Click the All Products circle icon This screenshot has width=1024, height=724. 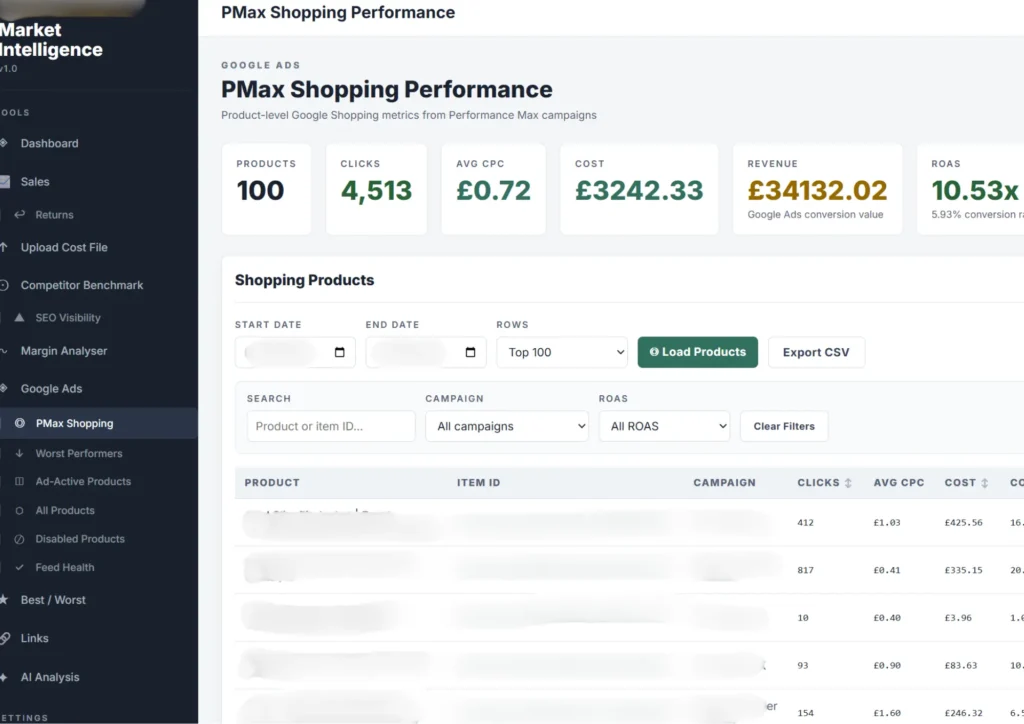tap(20, 511)
